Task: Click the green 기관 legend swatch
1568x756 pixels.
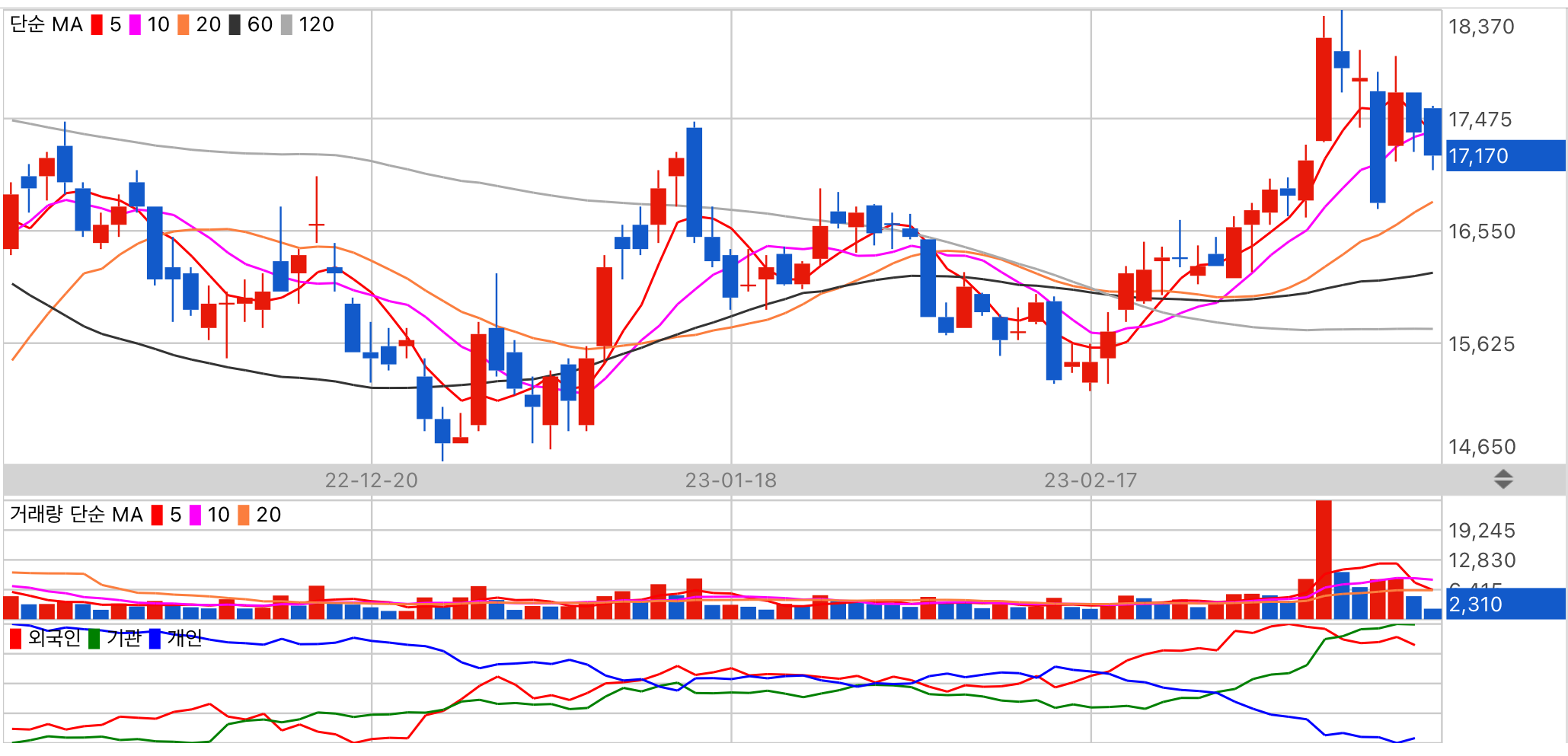Action: tap(94, 638)
